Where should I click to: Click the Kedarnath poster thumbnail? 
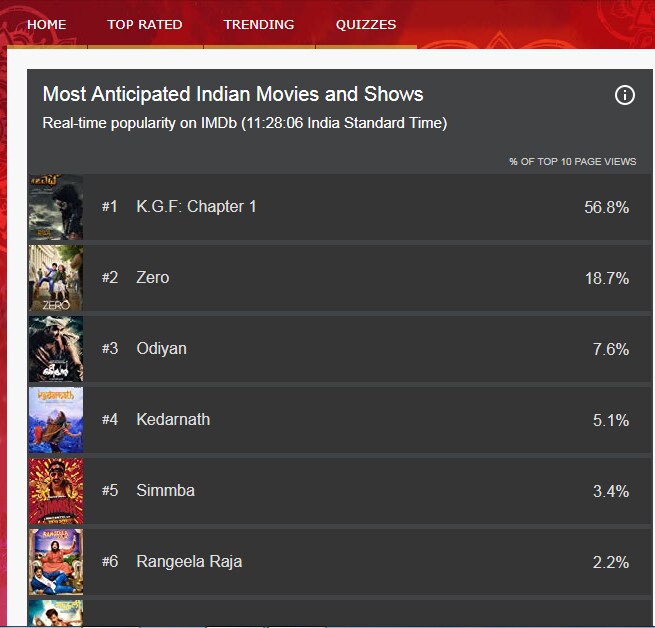pyautogui.click(x=56, y=420)
